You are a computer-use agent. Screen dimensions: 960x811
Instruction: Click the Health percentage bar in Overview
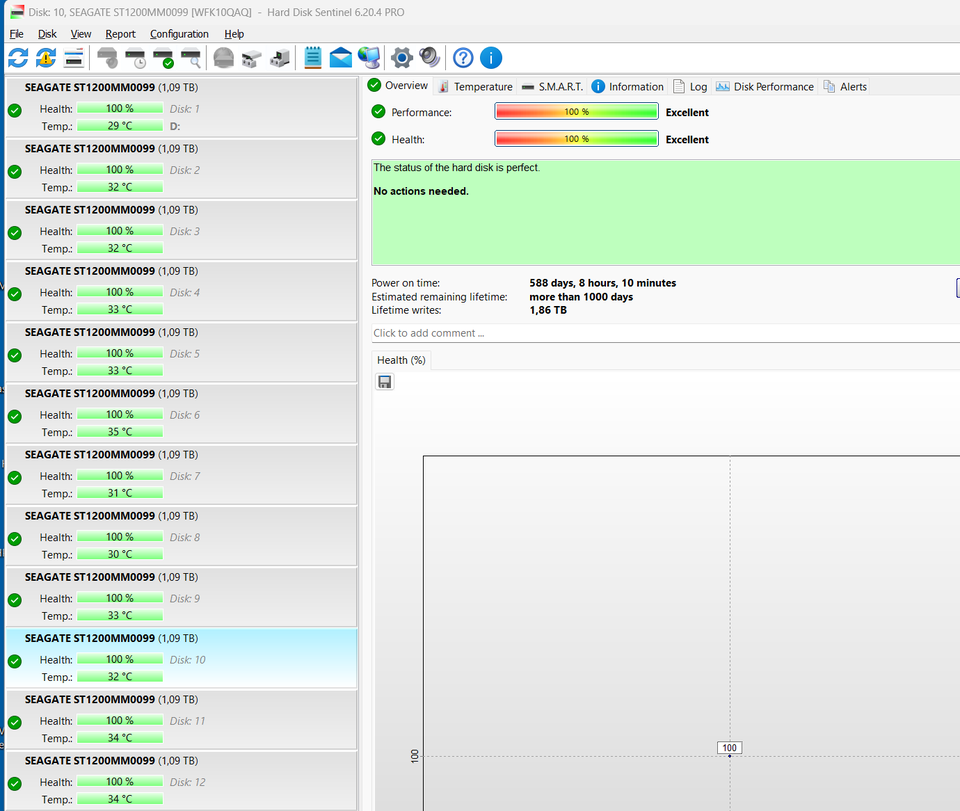[577, 140]
